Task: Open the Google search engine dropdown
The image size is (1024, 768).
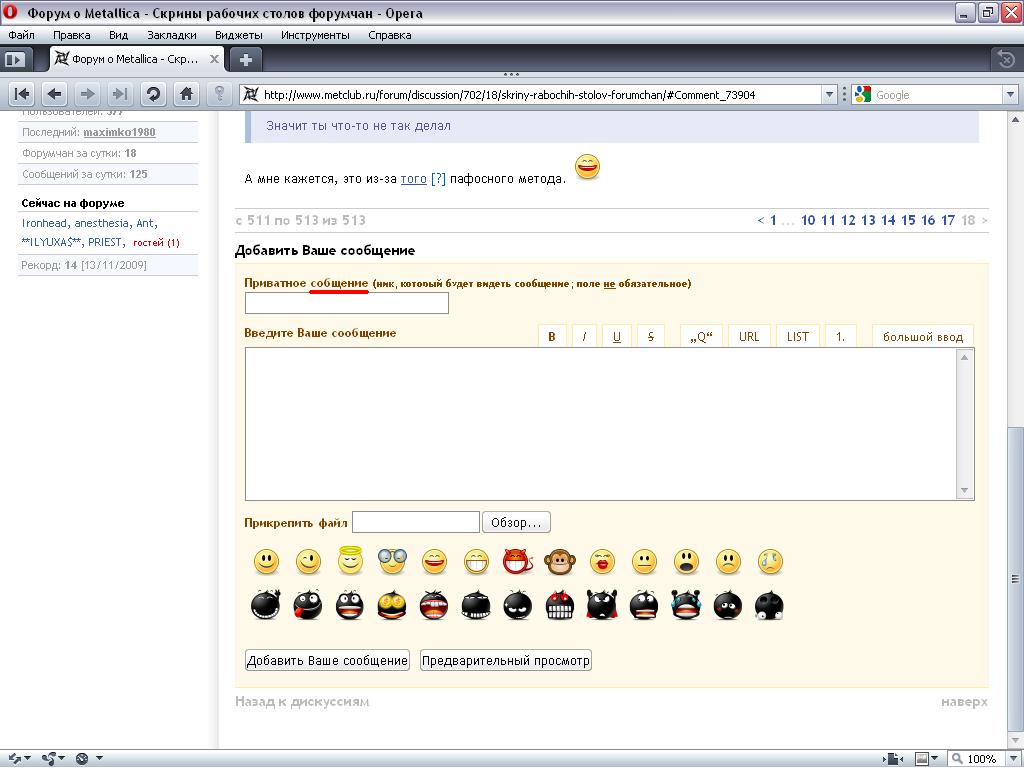Action: point(1010,95)
